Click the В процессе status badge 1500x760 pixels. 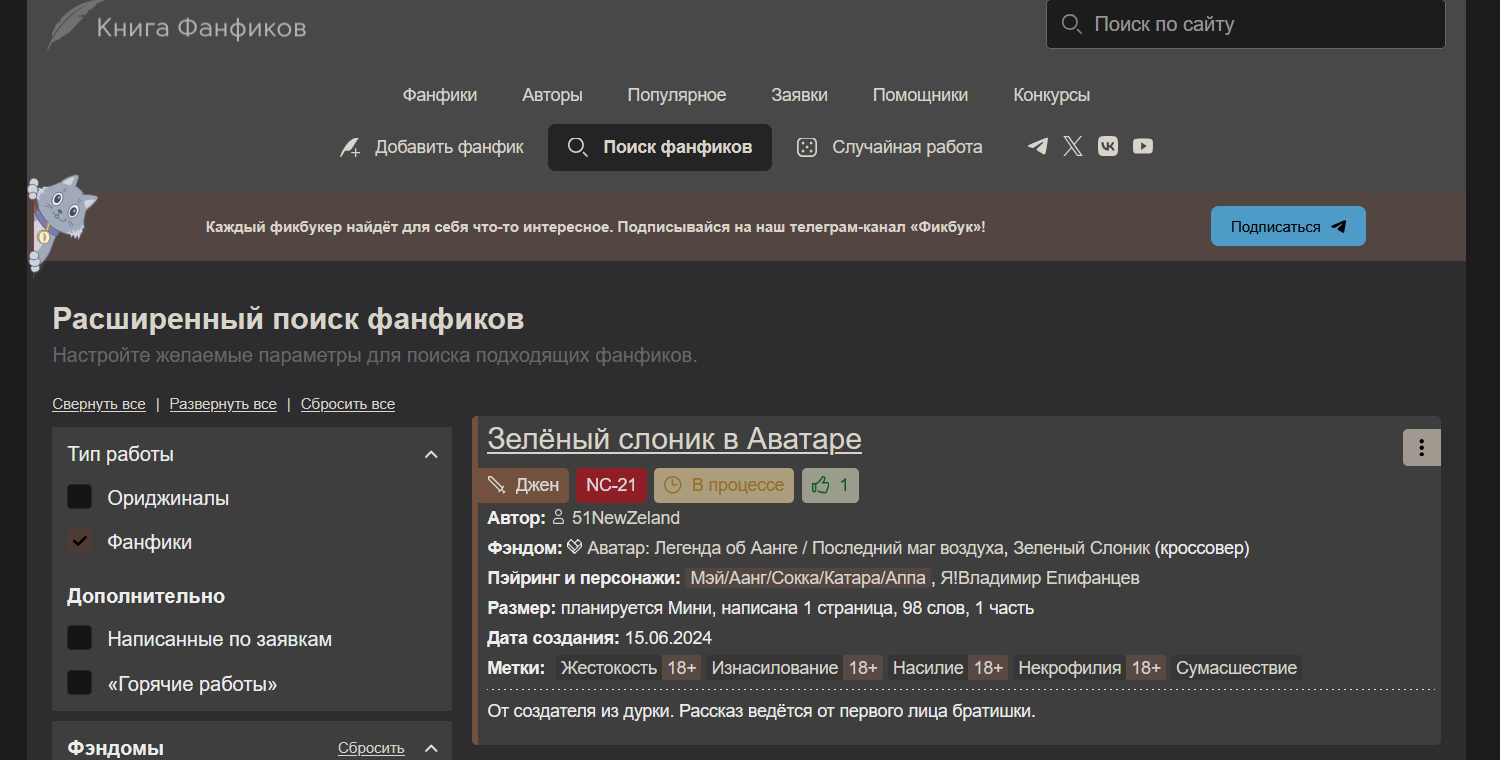724,485
